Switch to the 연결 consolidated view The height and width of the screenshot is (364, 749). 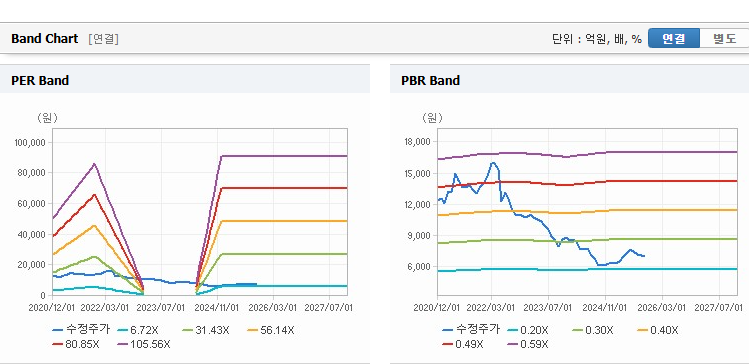pyautogui.click(x=674, y=39)
